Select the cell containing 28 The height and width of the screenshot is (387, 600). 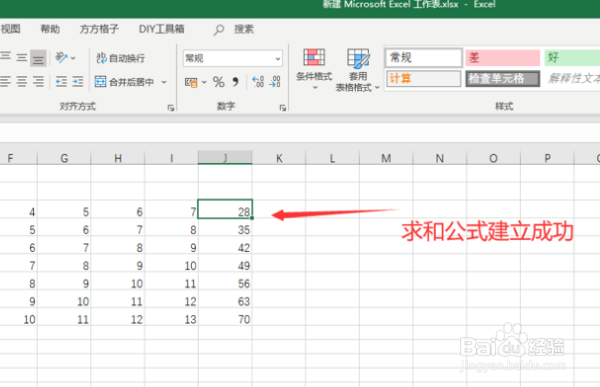[225, 209]
